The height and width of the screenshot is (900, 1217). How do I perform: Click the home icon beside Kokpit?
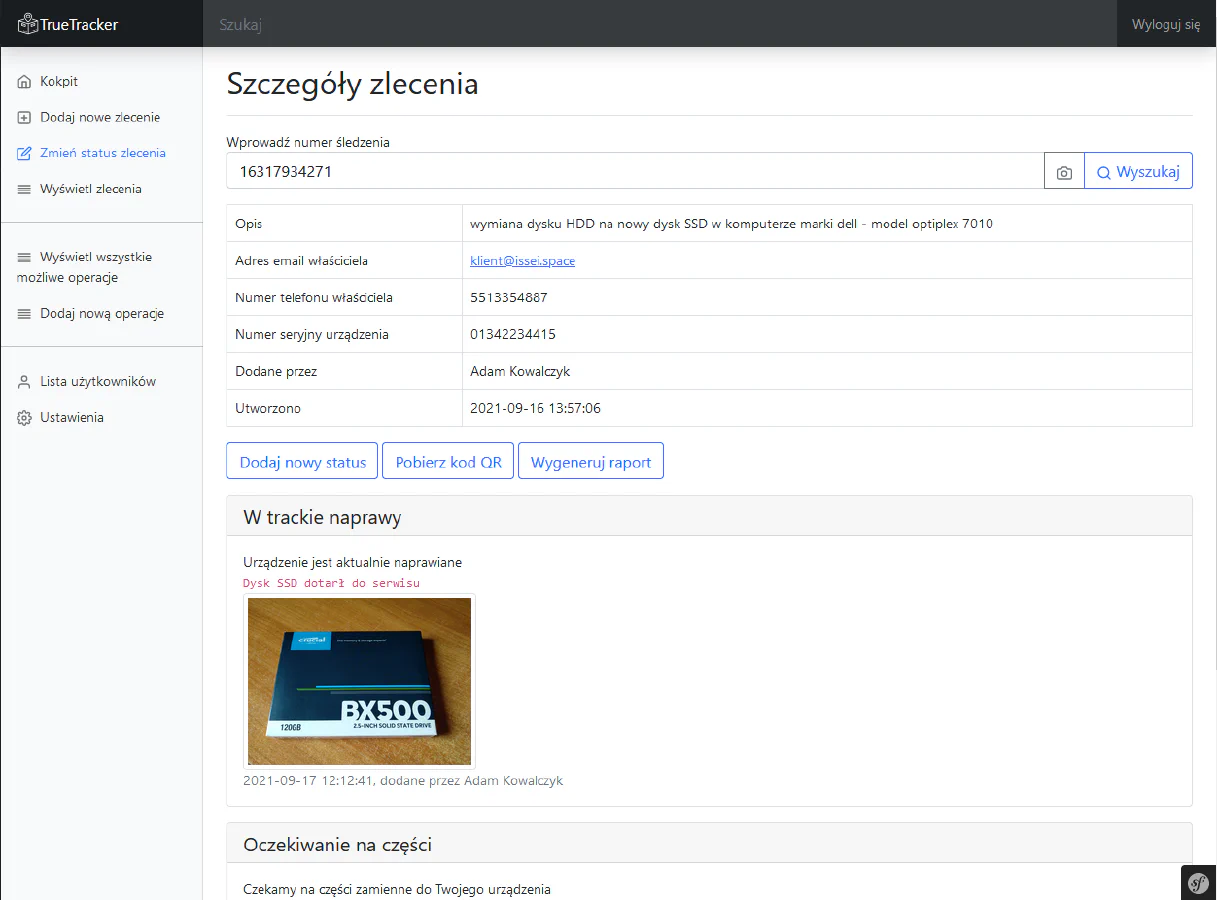point(25,82)
